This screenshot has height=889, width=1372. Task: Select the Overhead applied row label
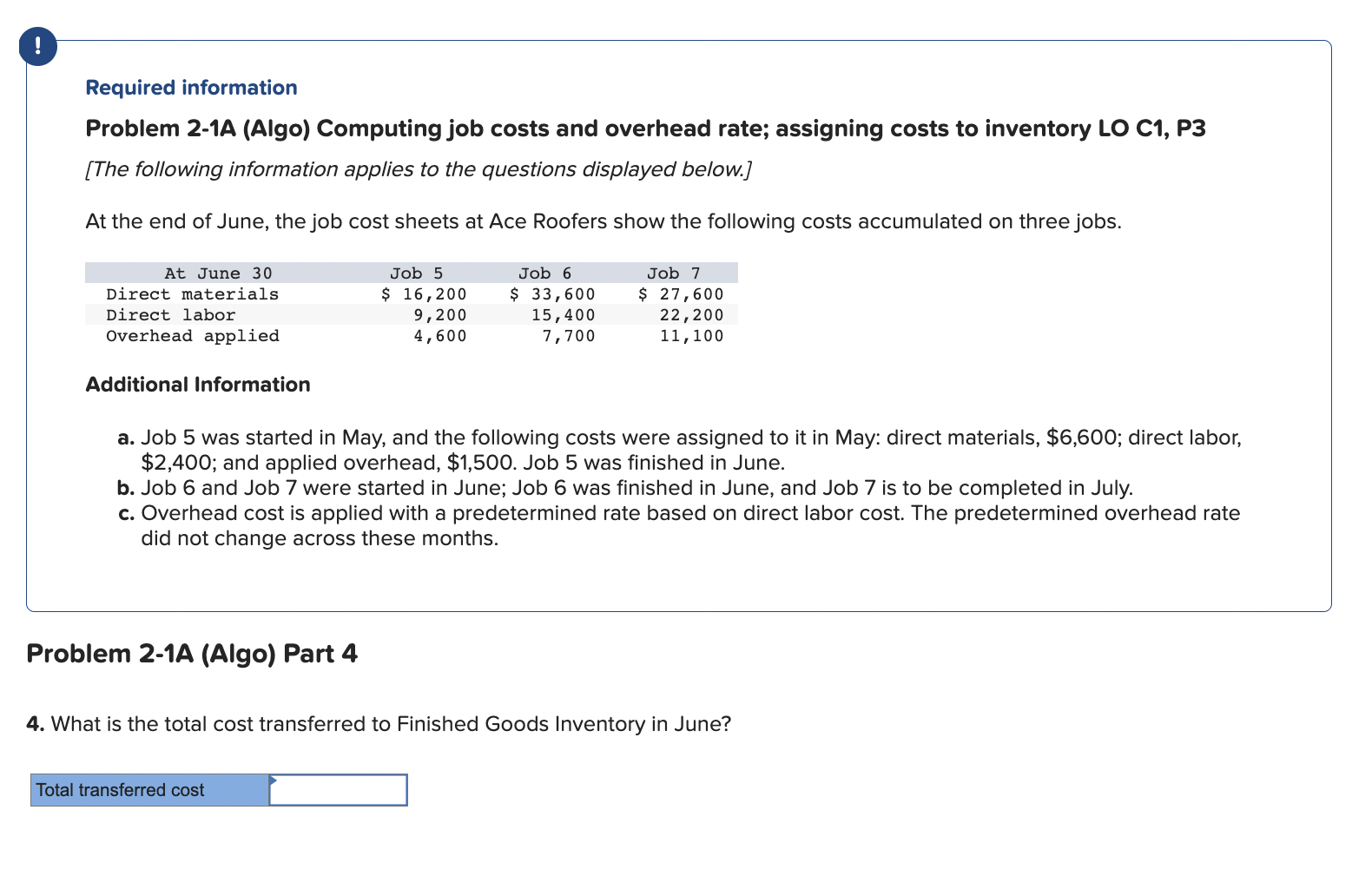point(192,336)
